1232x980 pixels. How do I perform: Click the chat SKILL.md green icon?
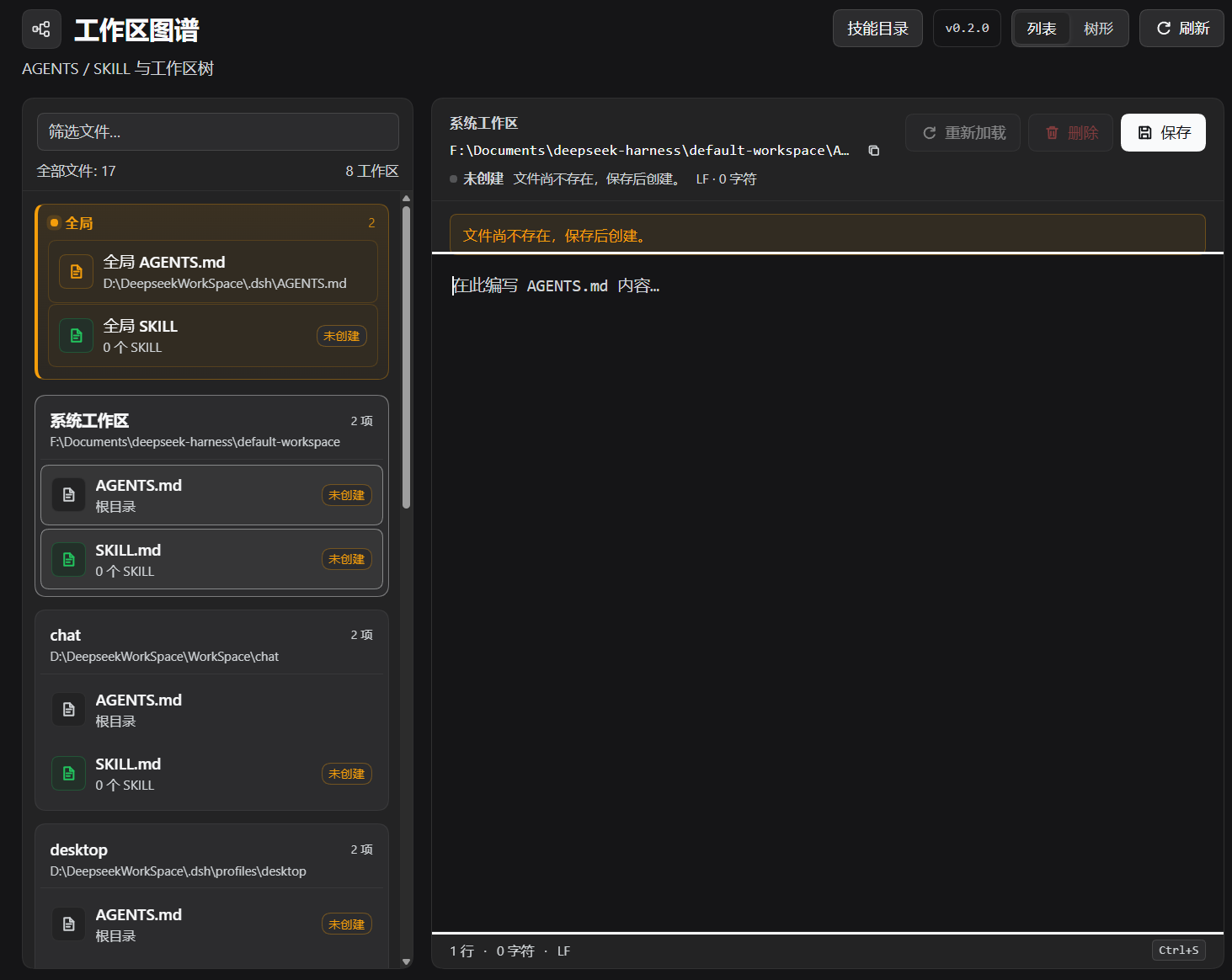(x=69, y=774)
